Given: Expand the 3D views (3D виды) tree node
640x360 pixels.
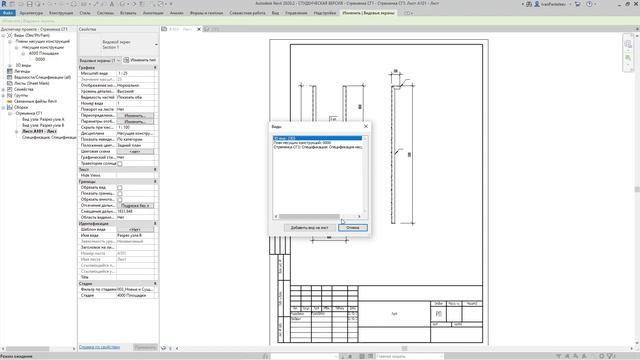Looking at the screenshot, I should (x=10, y=65).
